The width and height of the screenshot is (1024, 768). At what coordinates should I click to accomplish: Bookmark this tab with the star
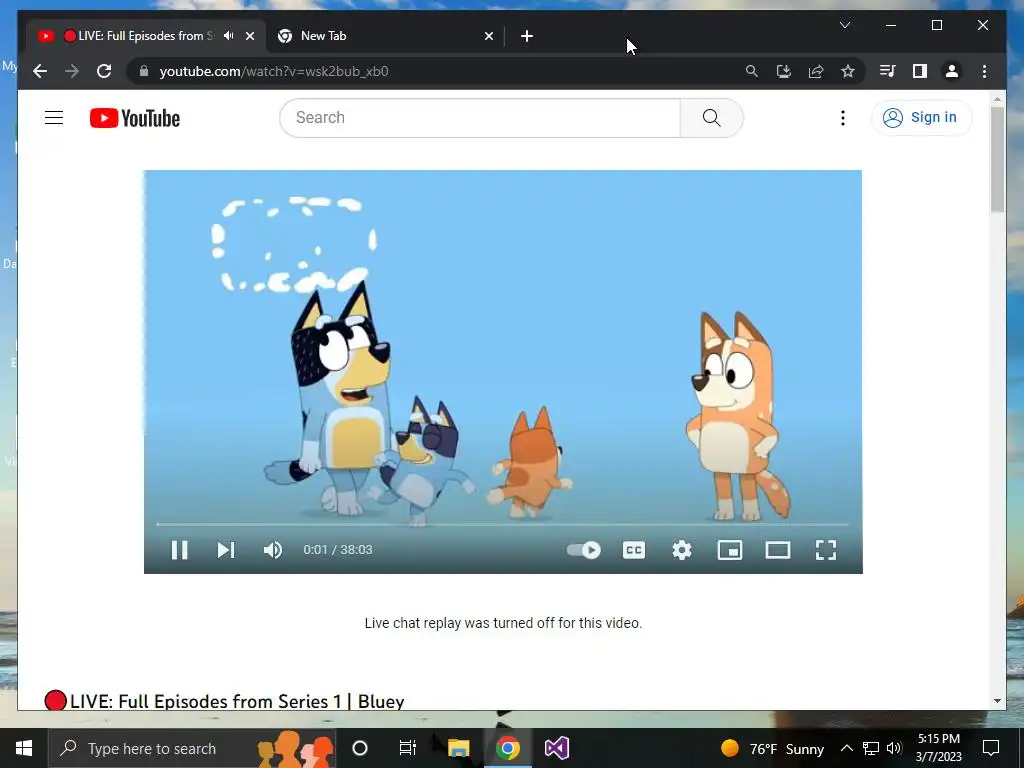click(x=848, y=71)
